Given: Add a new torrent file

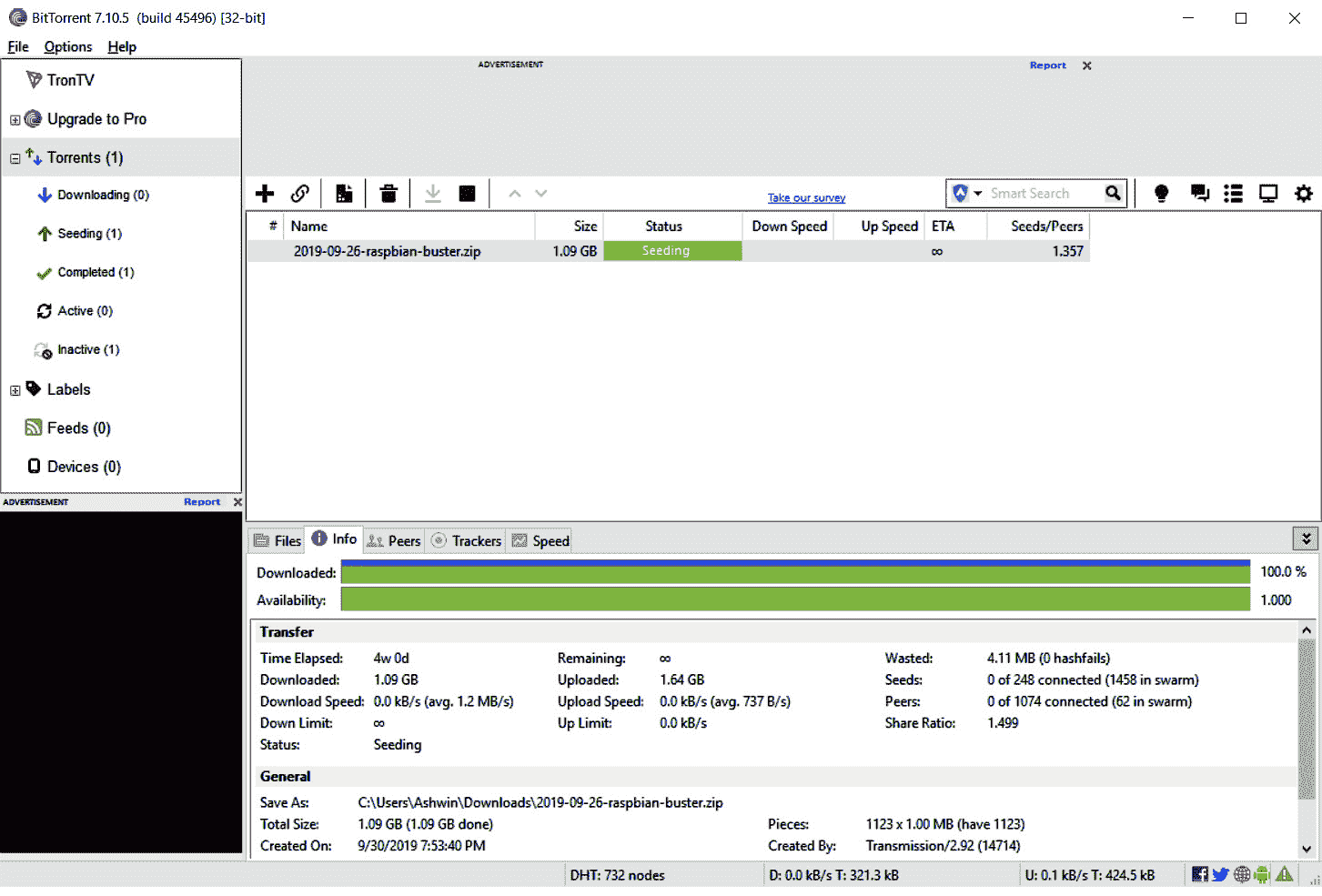Looking at the screenshot, I should pyautogui.click(x=264, y=193).
